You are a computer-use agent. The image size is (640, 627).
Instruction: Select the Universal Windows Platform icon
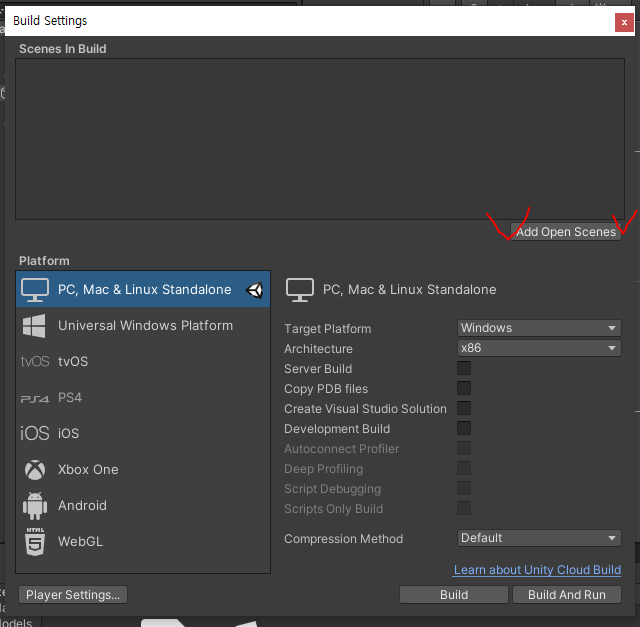[x=34, y=326]
